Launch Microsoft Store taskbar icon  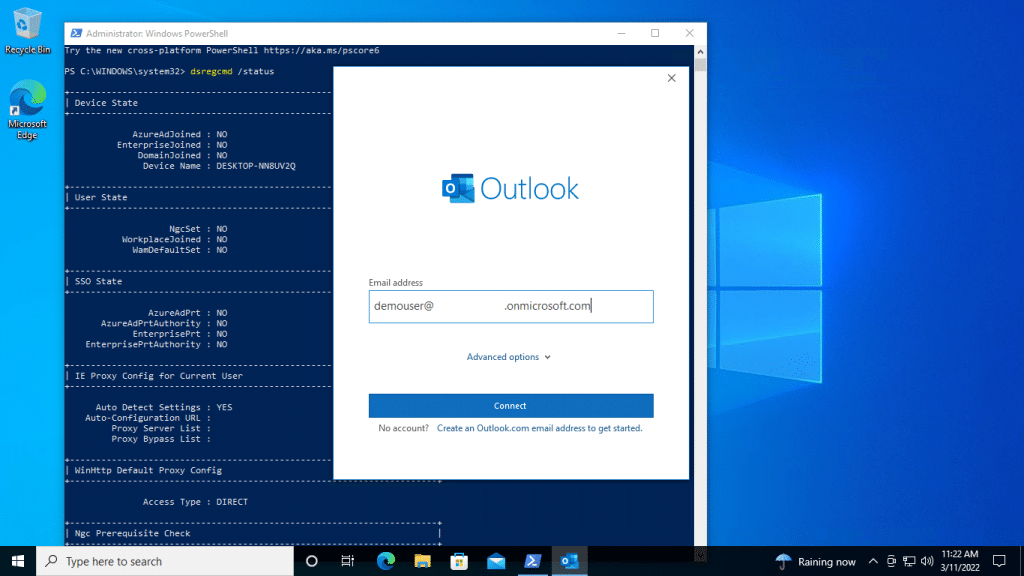459,561
